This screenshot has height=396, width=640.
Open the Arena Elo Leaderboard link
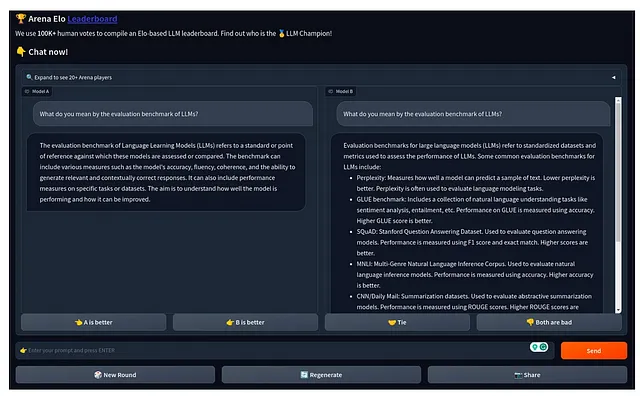[92, 19]
